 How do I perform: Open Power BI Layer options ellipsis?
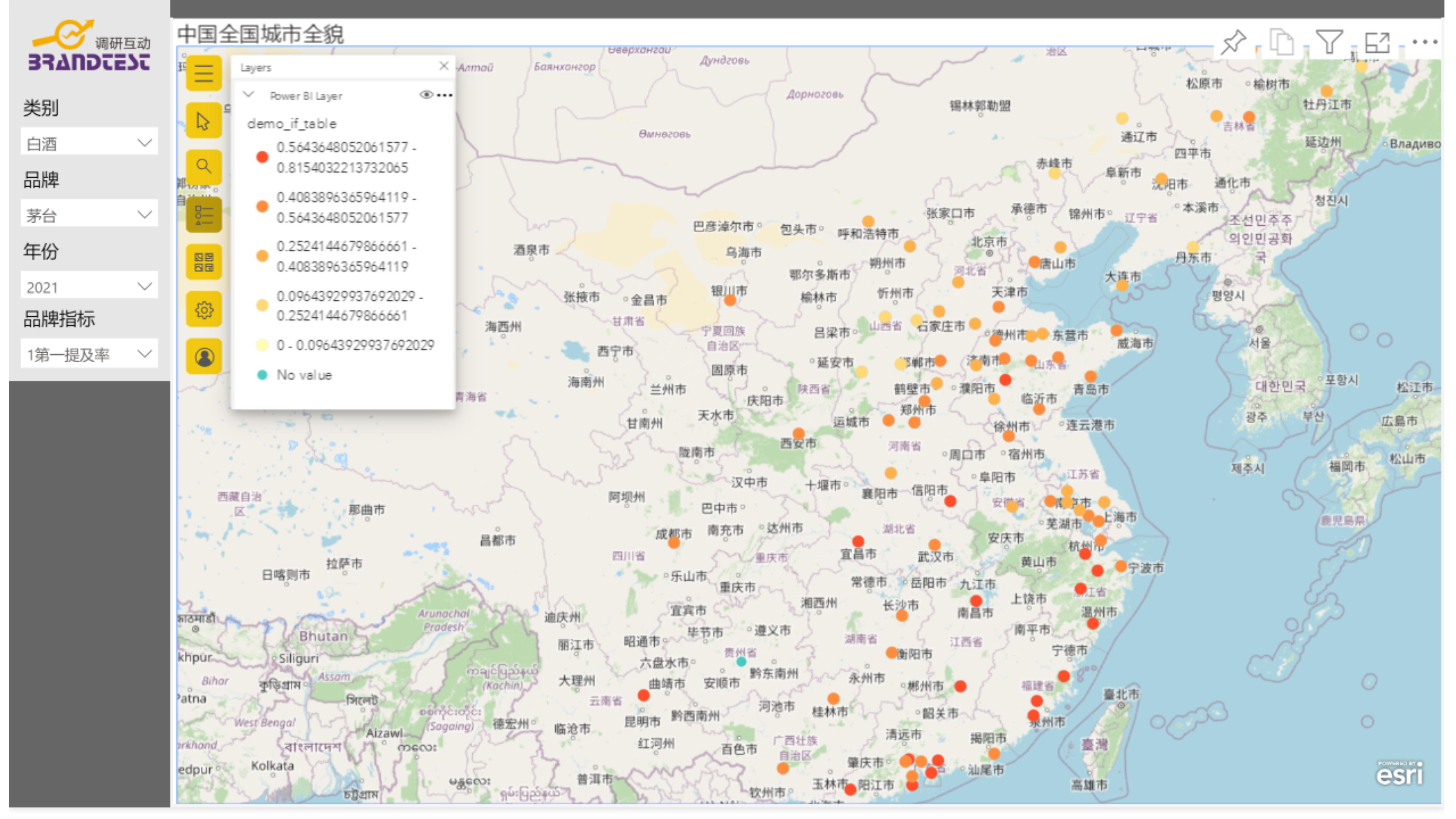[x=445, y=95]
